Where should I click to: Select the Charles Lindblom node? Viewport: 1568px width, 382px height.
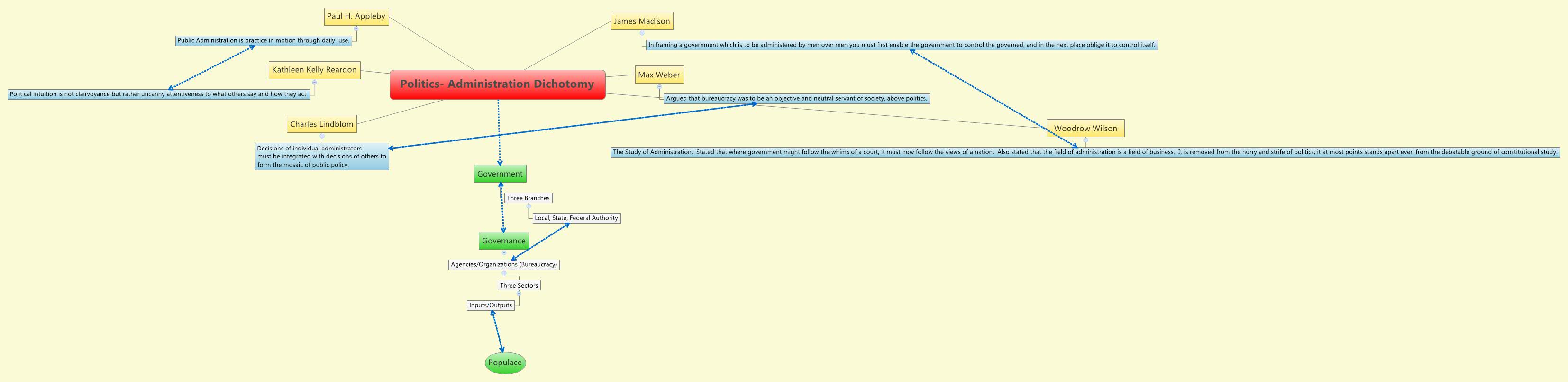[x=321, y=124]
